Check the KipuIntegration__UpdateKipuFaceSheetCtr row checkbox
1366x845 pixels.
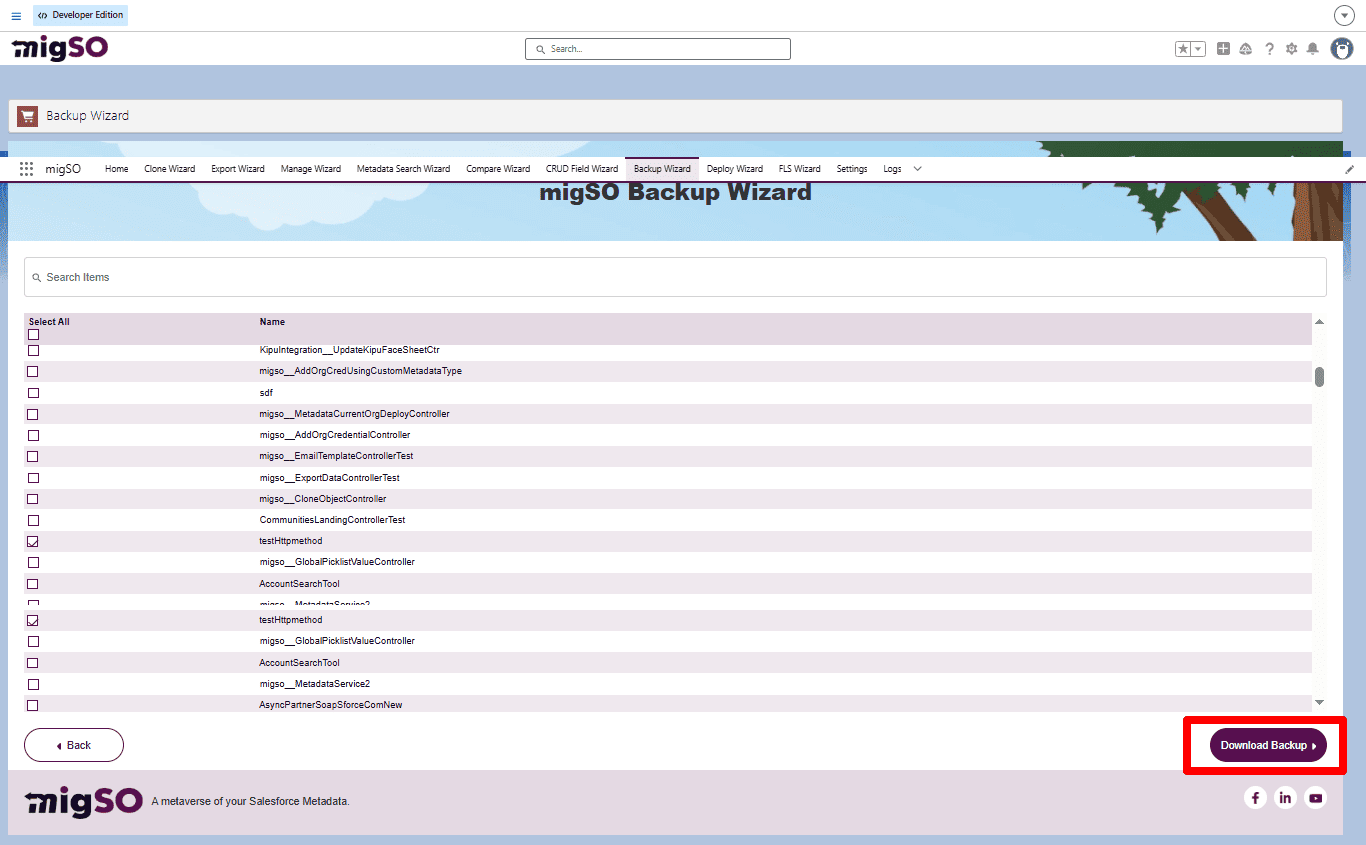click(x=33, y=350)
